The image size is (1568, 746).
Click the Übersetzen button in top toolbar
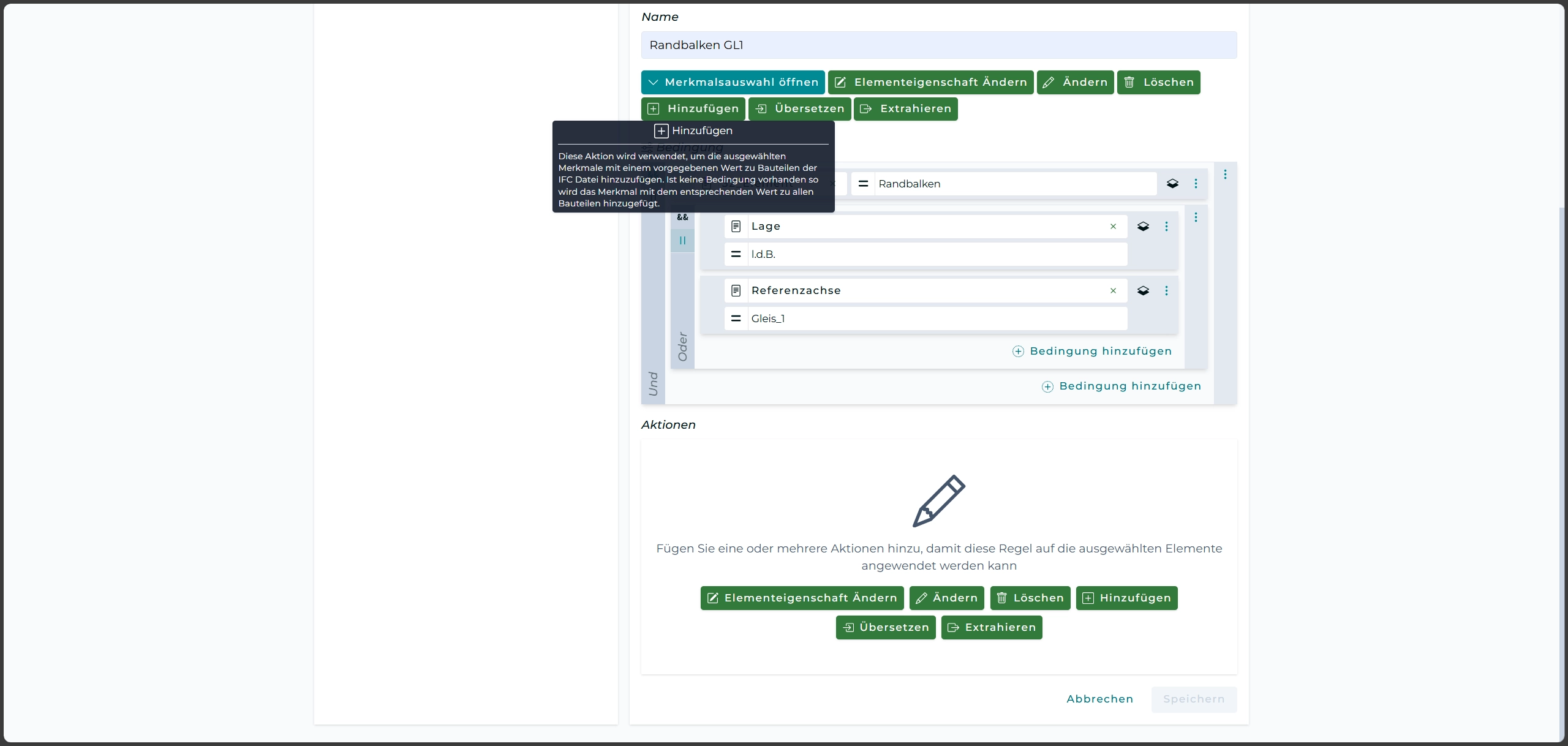(x=799, y=108)
